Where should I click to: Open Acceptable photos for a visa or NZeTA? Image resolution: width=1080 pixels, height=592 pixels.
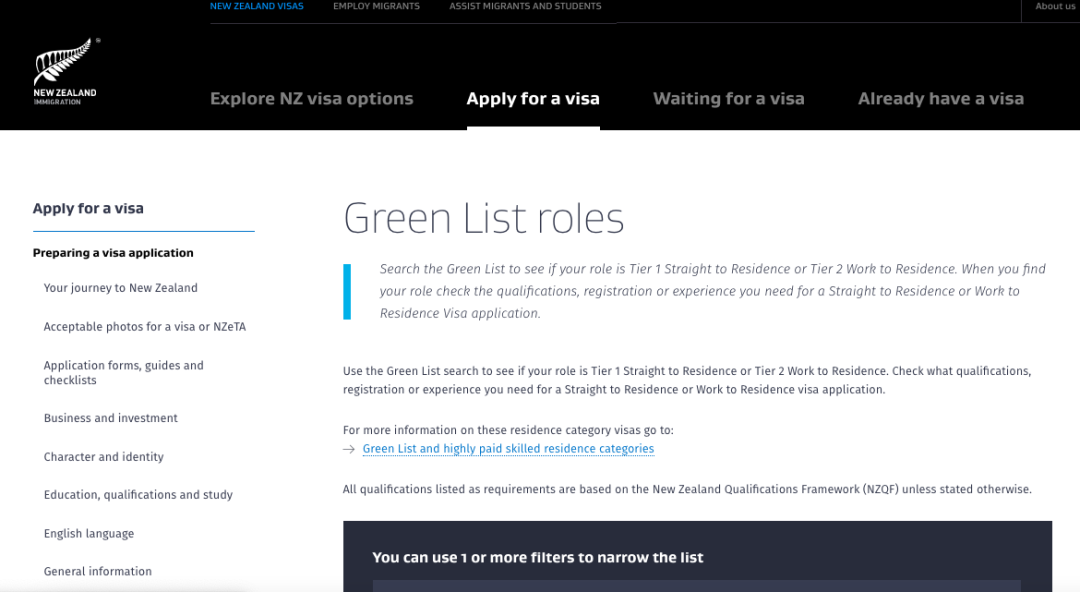144,327
